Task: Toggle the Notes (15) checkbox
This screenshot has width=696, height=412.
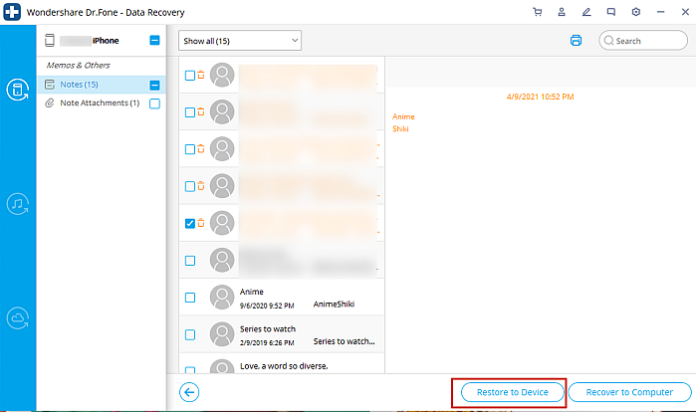Action: (154, 85)
